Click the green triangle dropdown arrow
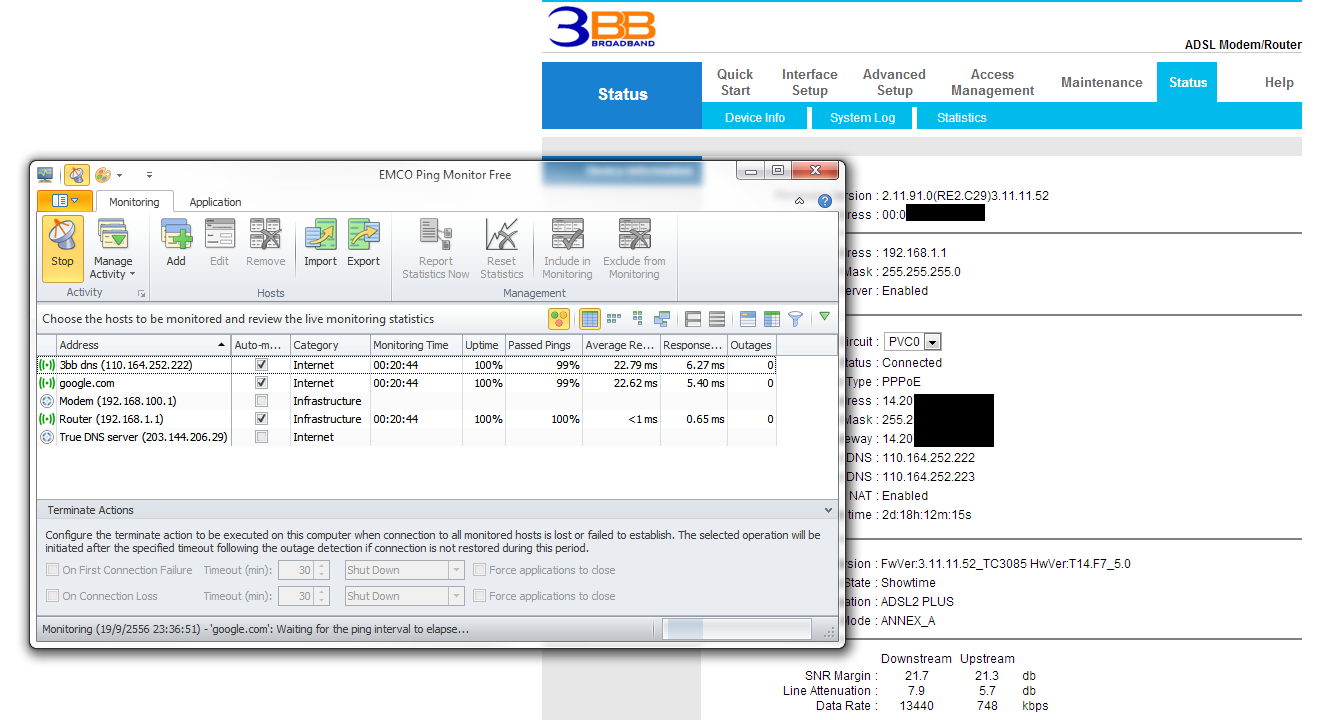This screenshot has width=1317, height=720. [825, 317]
